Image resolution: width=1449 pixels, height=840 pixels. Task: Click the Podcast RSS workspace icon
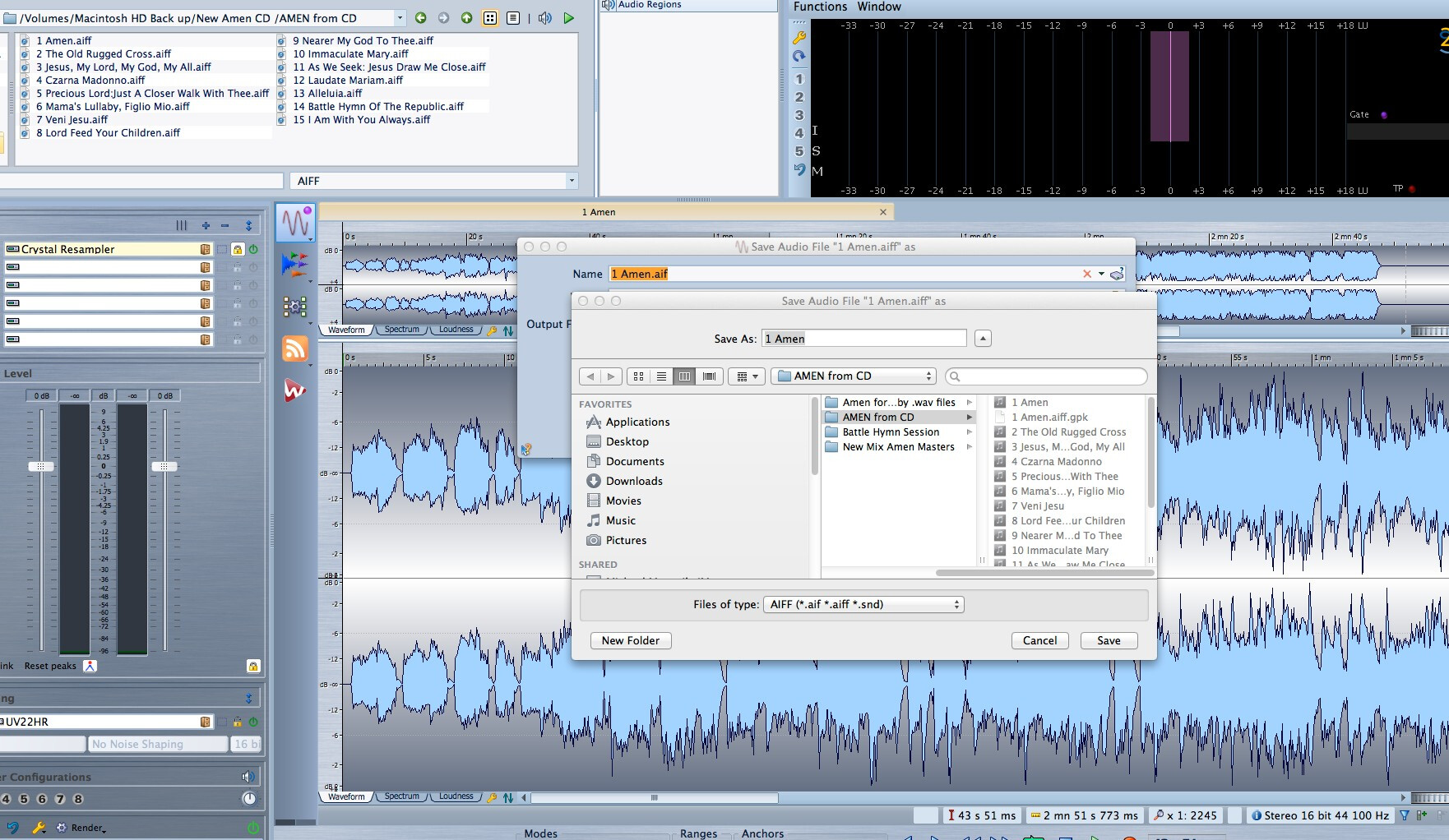(x=295, y=348)
